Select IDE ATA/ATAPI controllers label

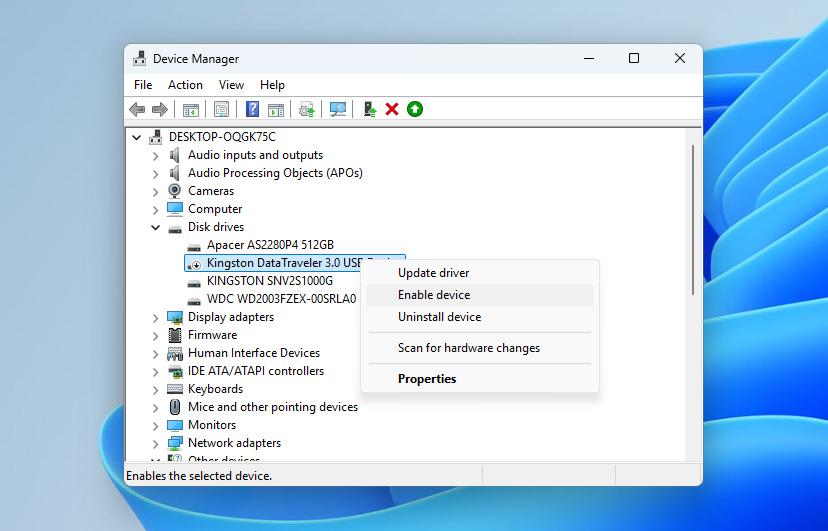256,371
